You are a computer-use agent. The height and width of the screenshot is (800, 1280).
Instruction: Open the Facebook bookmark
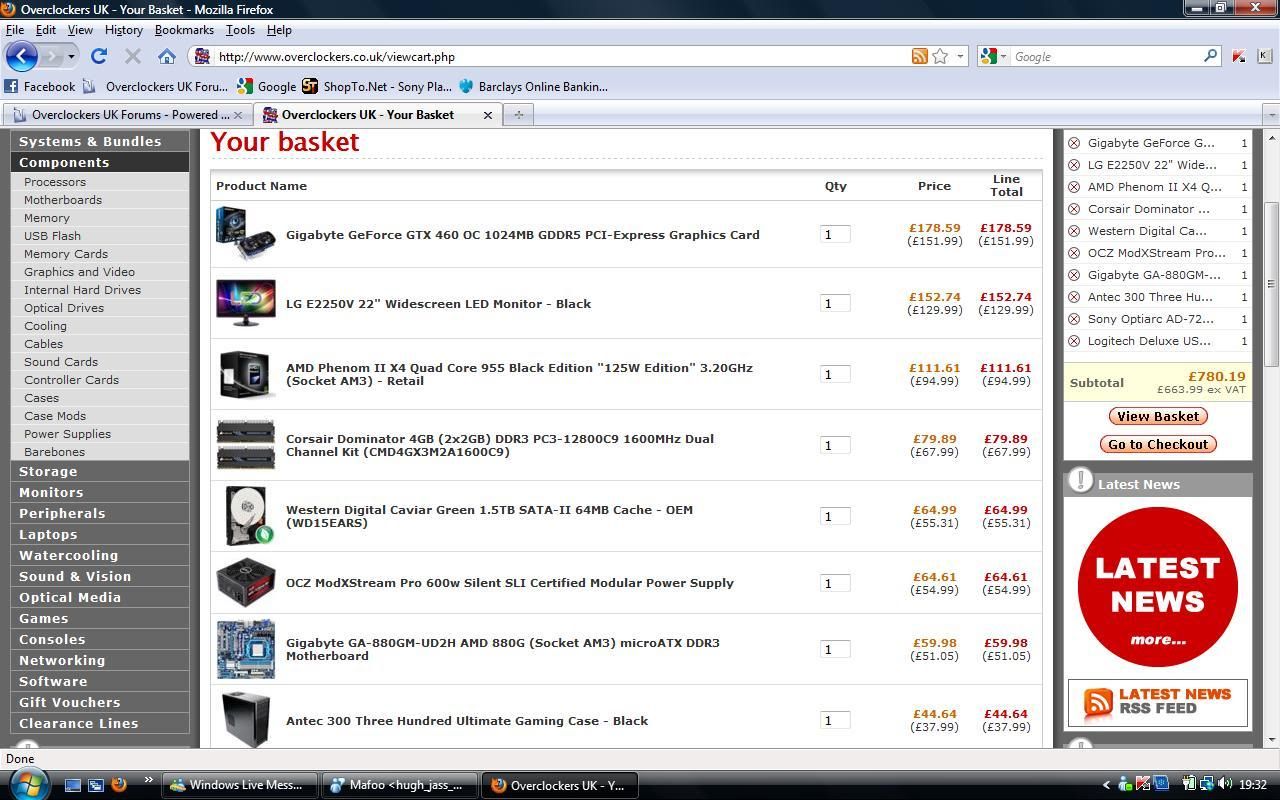click(x=40, y=87)
